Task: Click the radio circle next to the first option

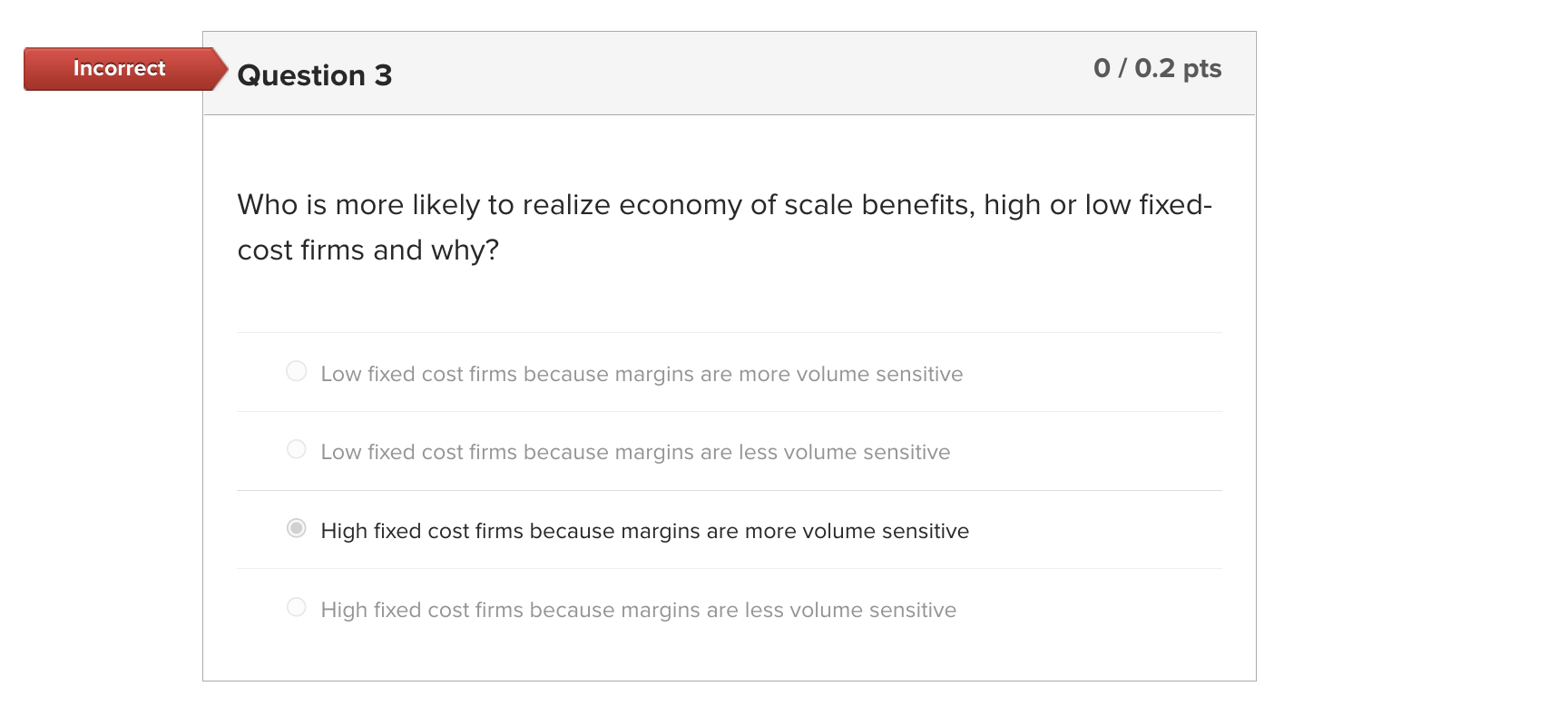Action: click(296, 371)
